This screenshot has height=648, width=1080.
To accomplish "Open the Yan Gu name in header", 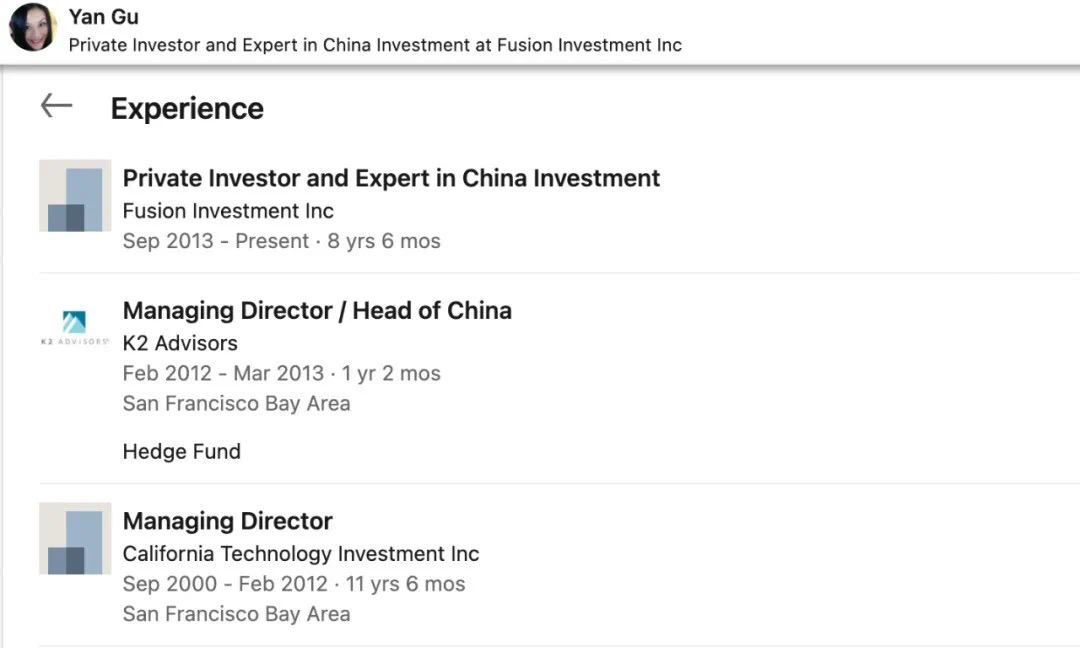I will click(104, 17).
